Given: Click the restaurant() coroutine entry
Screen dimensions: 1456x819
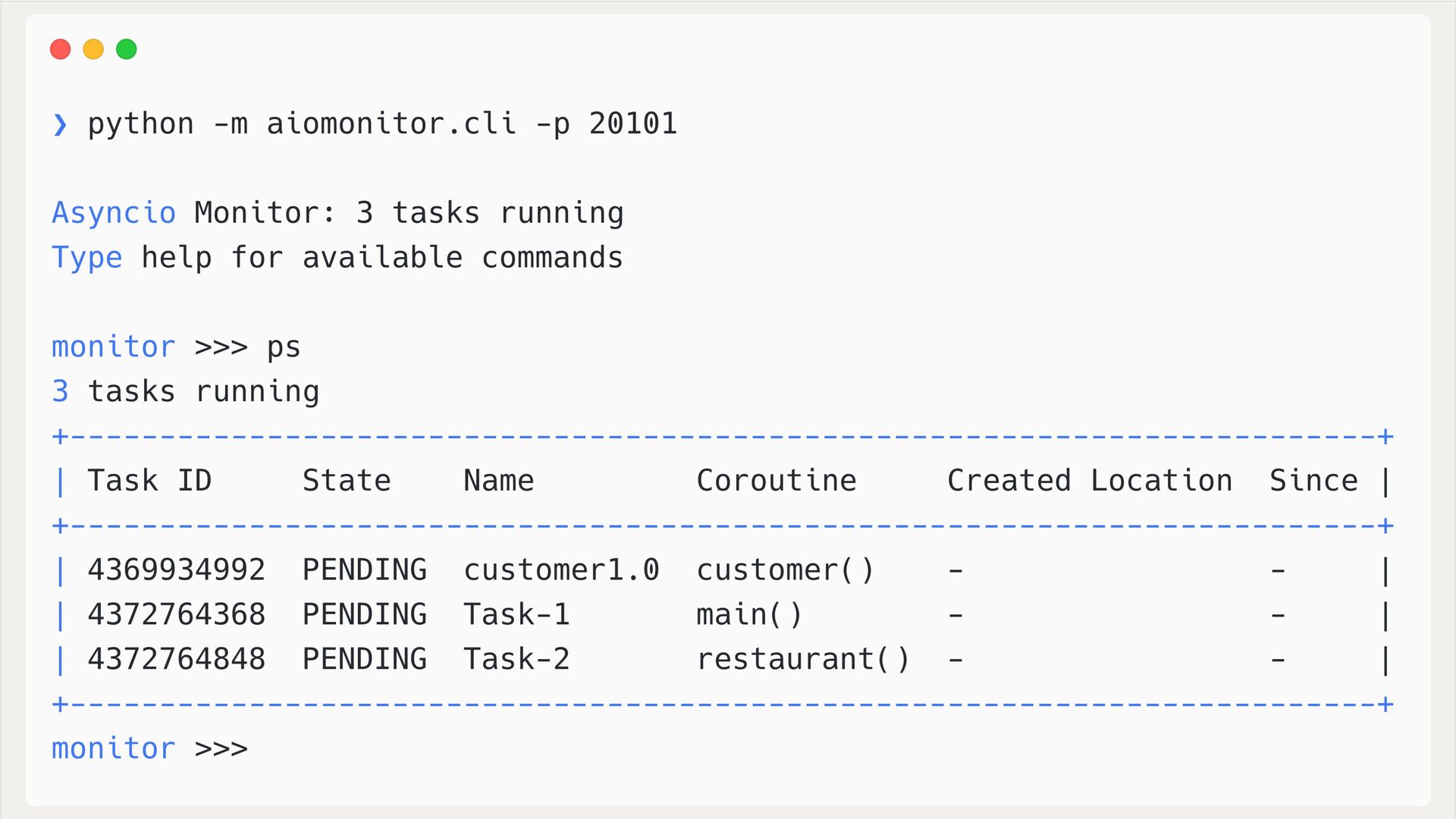Looking at the screenshot, I should (x=803, y=660).
